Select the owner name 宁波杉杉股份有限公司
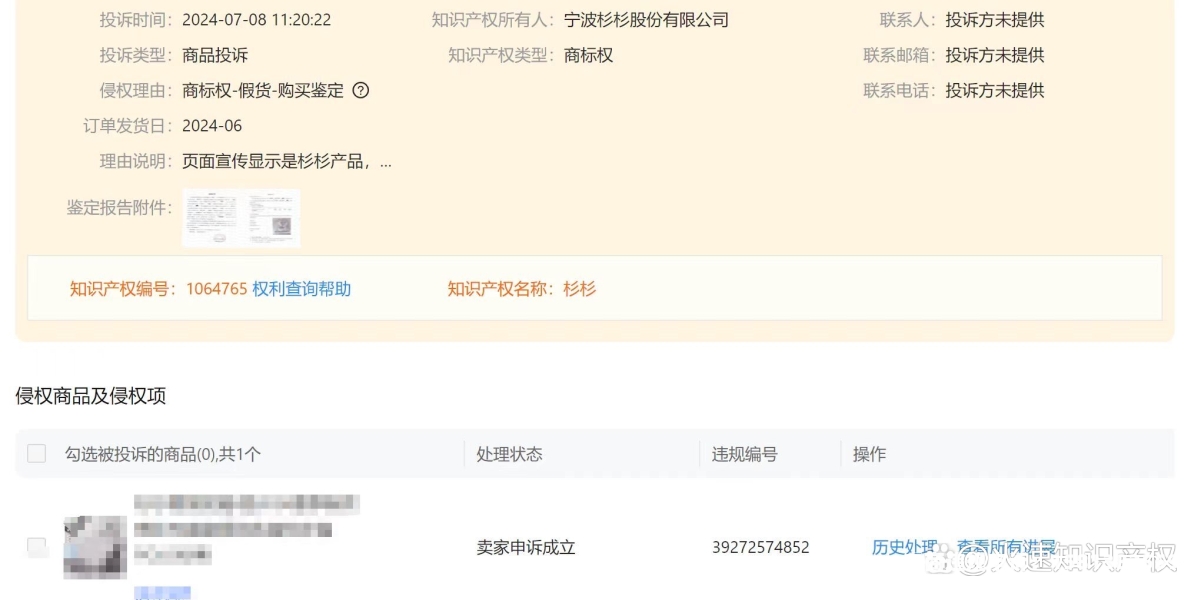This screenshot has height=600, width=1201. [646, 20]
